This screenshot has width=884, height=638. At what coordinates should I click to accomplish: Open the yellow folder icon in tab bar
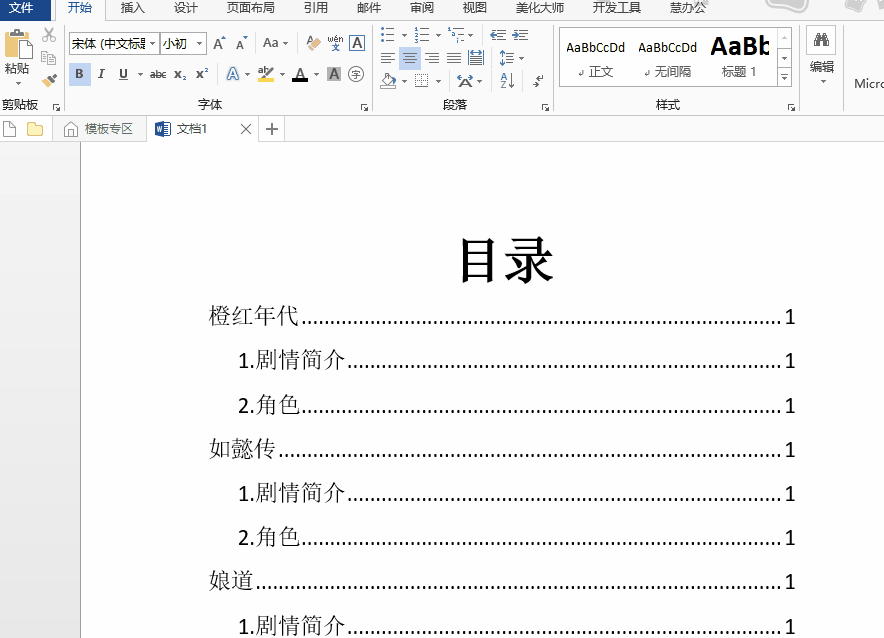(x=35, y=129)
